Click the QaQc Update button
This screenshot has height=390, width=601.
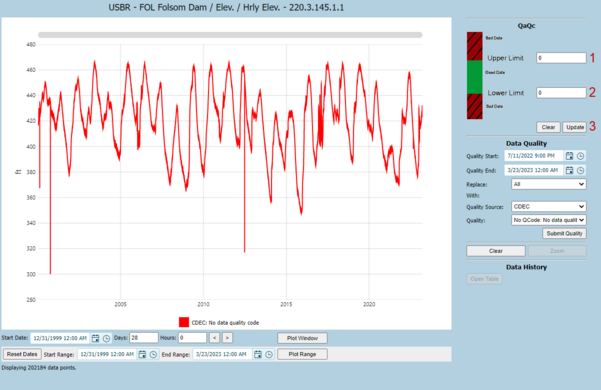575,127
